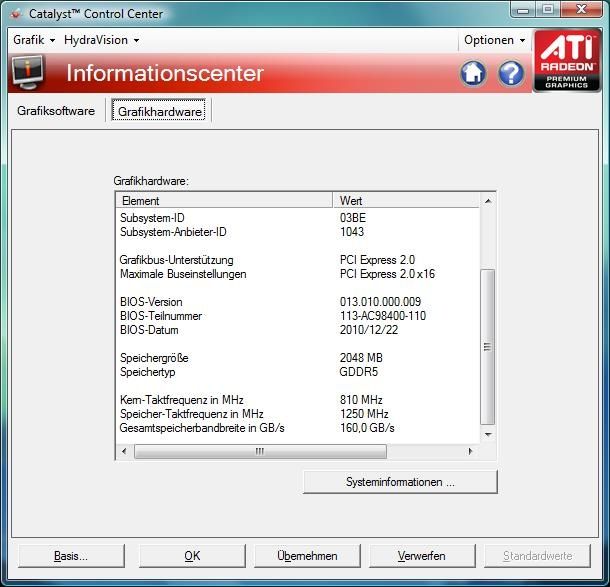Minimize the Catalyst Control Center window
Screen dimensions: 610x587
tap(523, 9)
